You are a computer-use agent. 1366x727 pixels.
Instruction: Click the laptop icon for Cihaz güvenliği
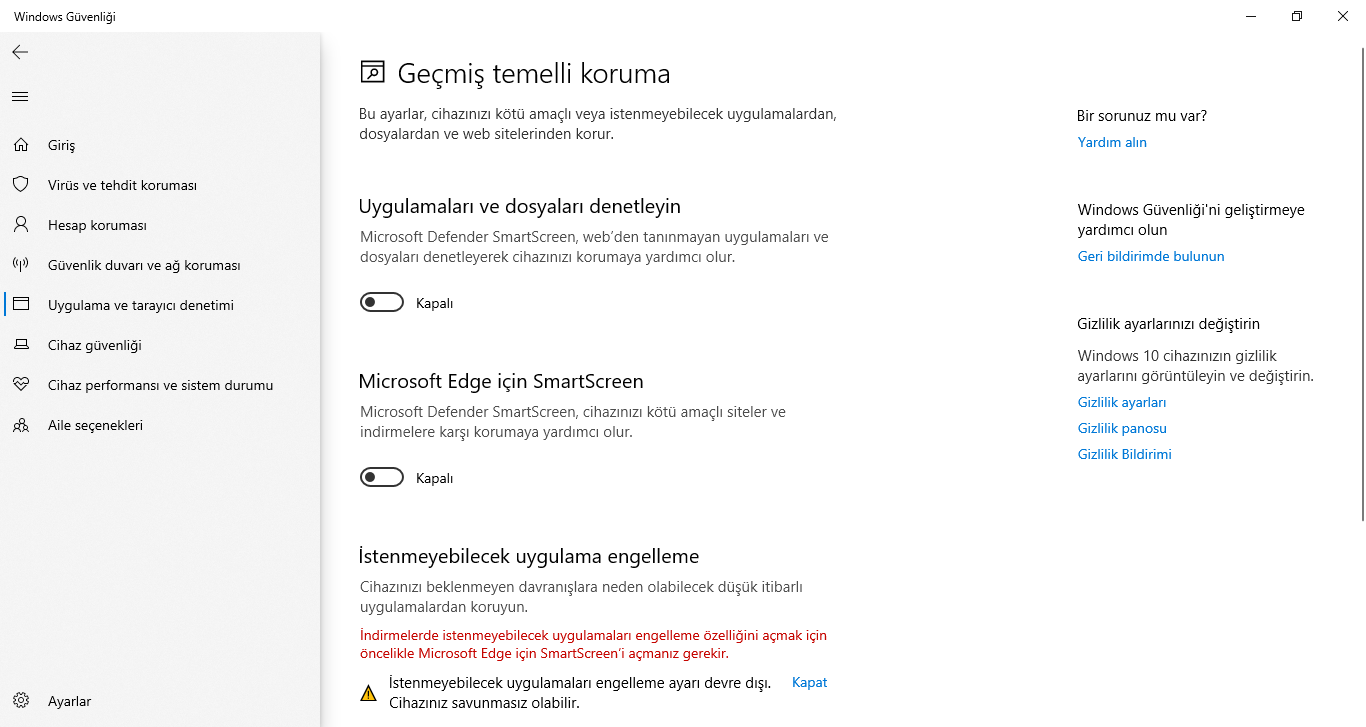[x=20, y=345]
